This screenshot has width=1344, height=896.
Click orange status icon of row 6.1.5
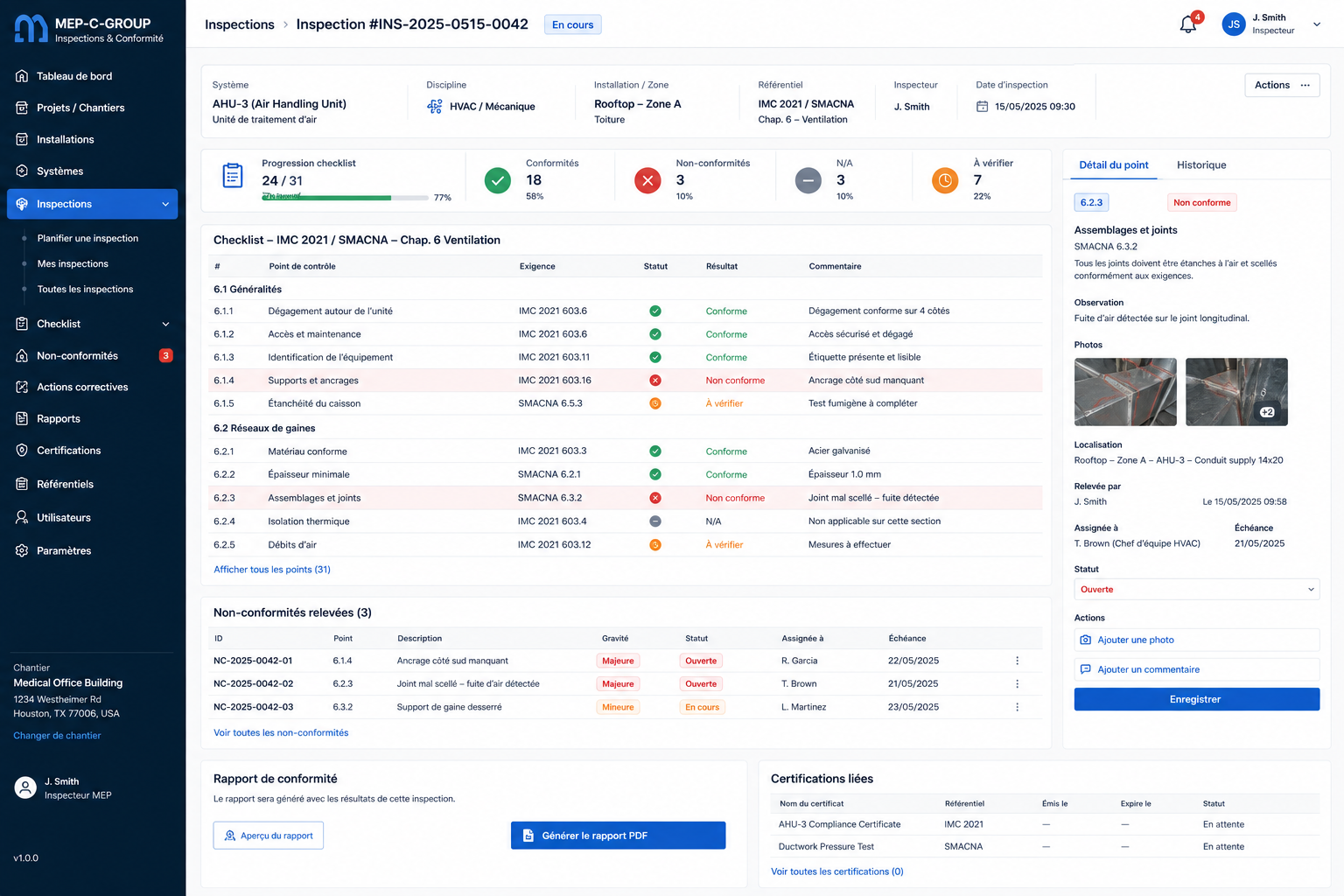point(655,403)
